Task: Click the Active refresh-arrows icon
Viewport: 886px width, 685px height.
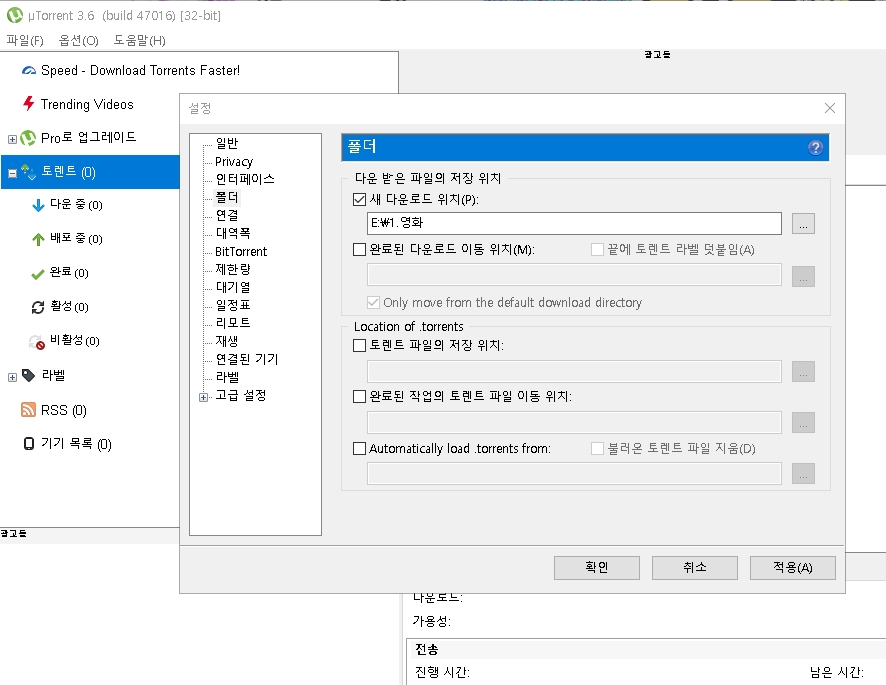Action: [38, 307]
